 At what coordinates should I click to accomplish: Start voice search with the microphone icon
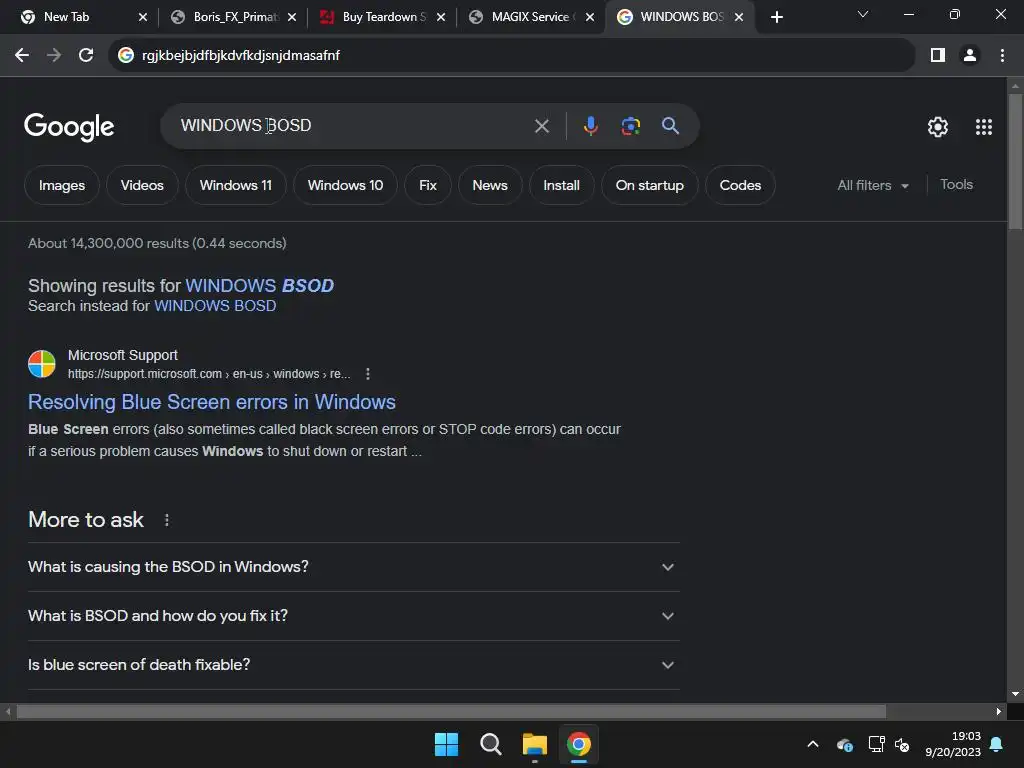point(590,125)
